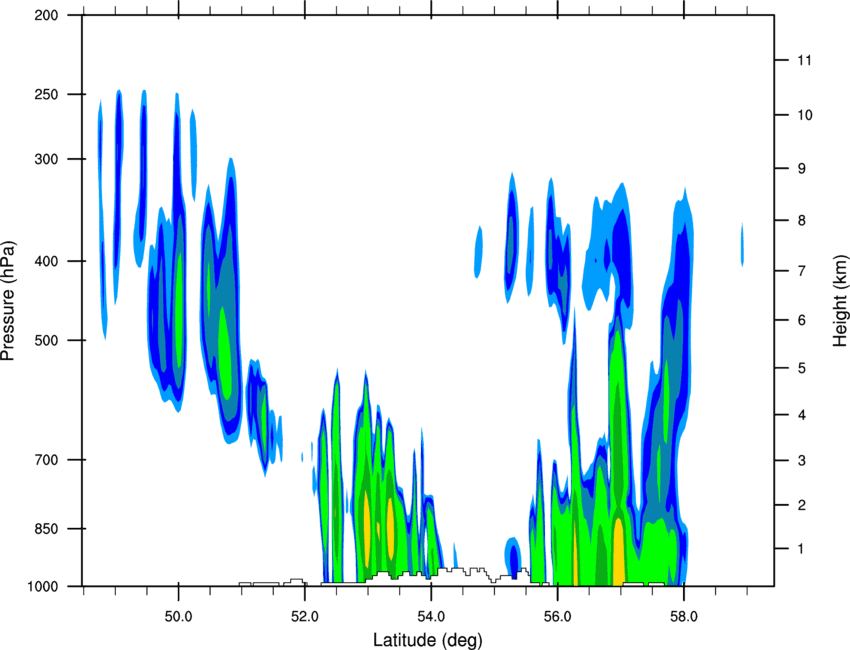Image resolution: width=850 pixels, height=650 pixels.
Task: Click the 50.0 latitude tick label
Action: point(178,617)
